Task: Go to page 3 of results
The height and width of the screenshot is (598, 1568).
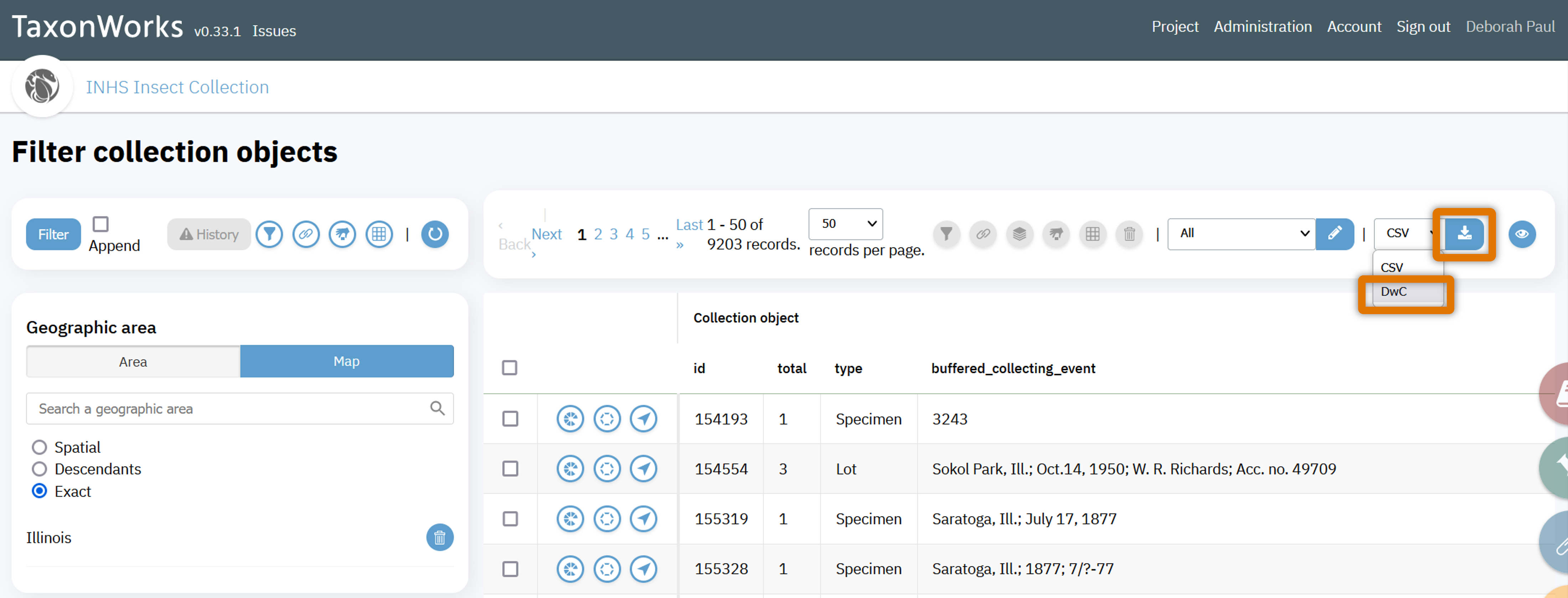Action: point(614,234)
